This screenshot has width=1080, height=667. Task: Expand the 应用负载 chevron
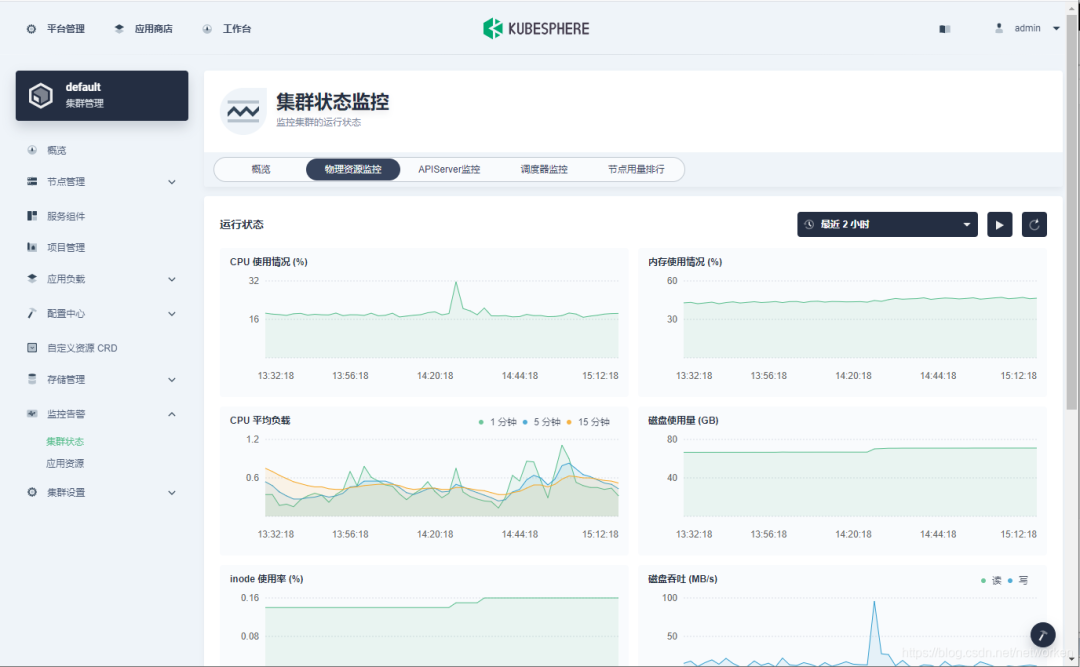point(172,279)
